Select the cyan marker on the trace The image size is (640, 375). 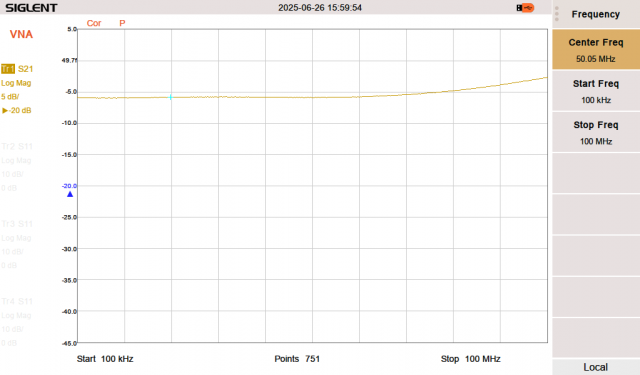click(x=171, y=97)
